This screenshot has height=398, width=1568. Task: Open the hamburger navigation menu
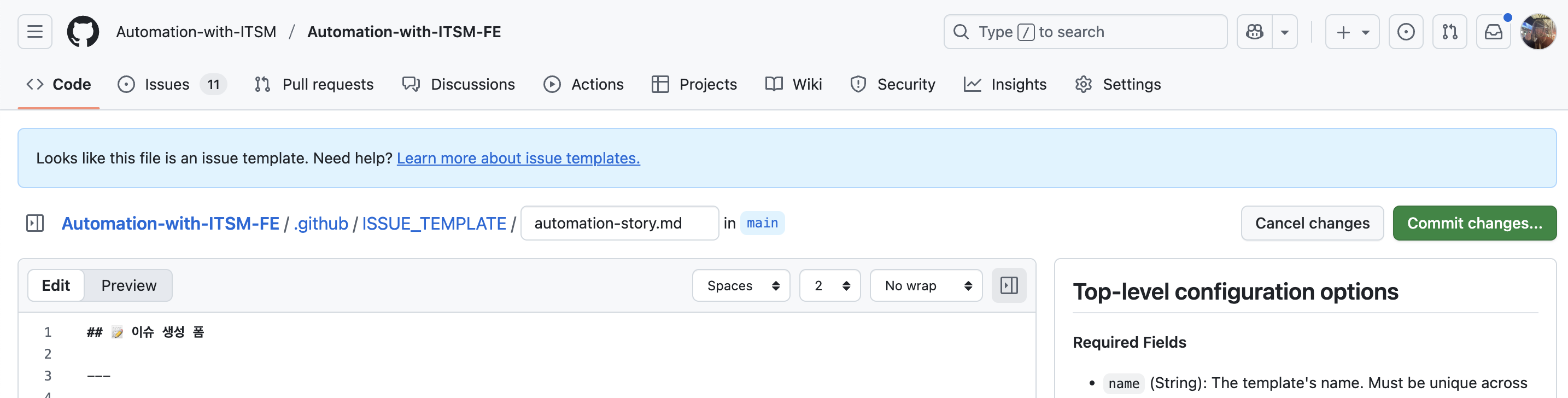(x=34, y=32)
